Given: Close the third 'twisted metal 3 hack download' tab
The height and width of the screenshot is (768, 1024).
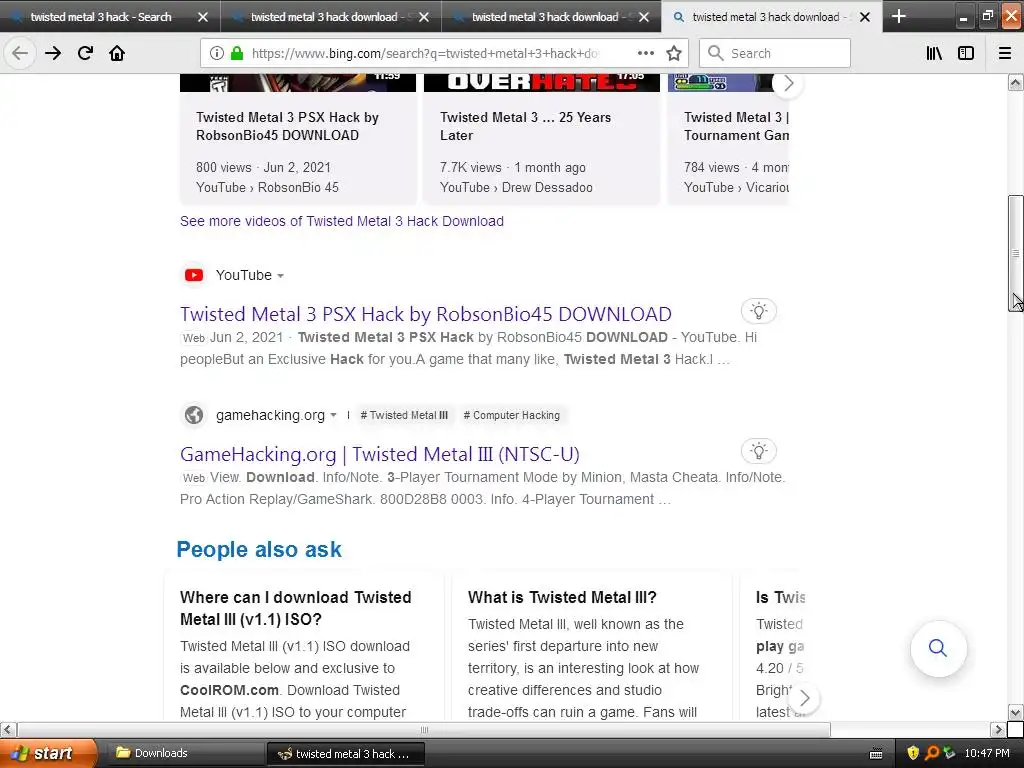Looking at the screenshot, I should coord(644,17).
